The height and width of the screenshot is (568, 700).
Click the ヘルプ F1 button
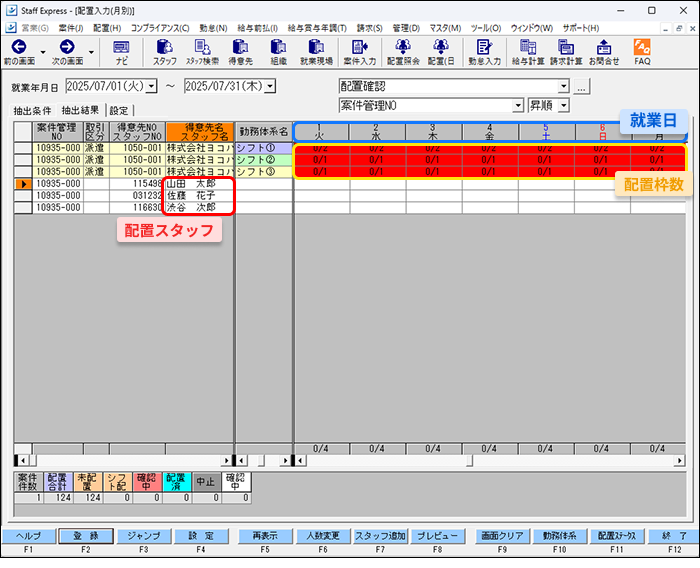pos(29,536)
